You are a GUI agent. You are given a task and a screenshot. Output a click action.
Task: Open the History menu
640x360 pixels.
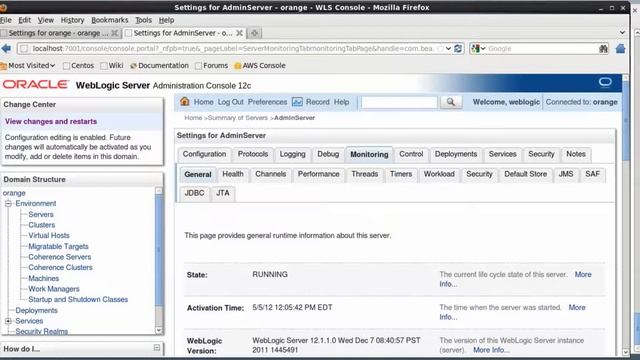point(72,20)
